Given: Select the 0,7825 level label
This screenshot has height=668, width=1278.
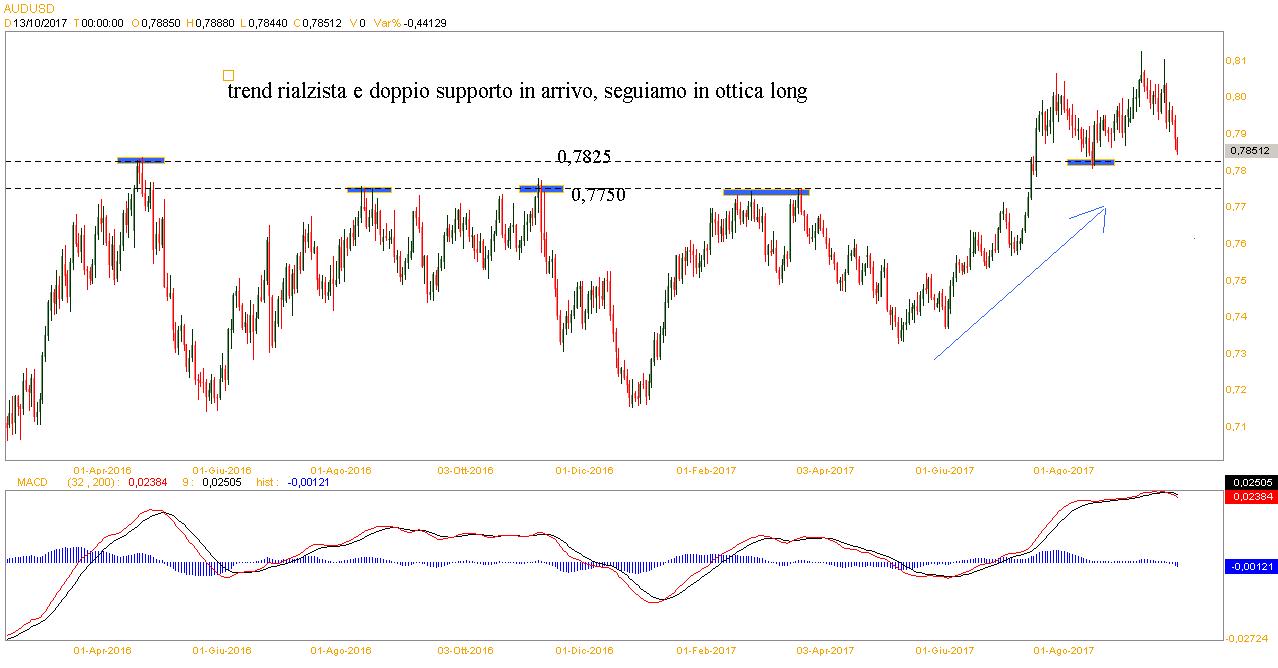Looking at the screenshot, I should 584,157.
